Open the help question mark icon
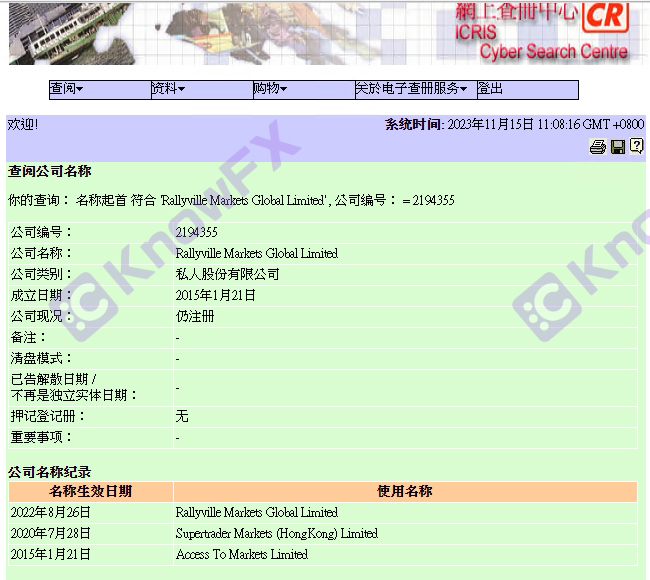Image resolution: width=650 pixels, height=580 pixels. pyautogui.click(x=636, y=146)
